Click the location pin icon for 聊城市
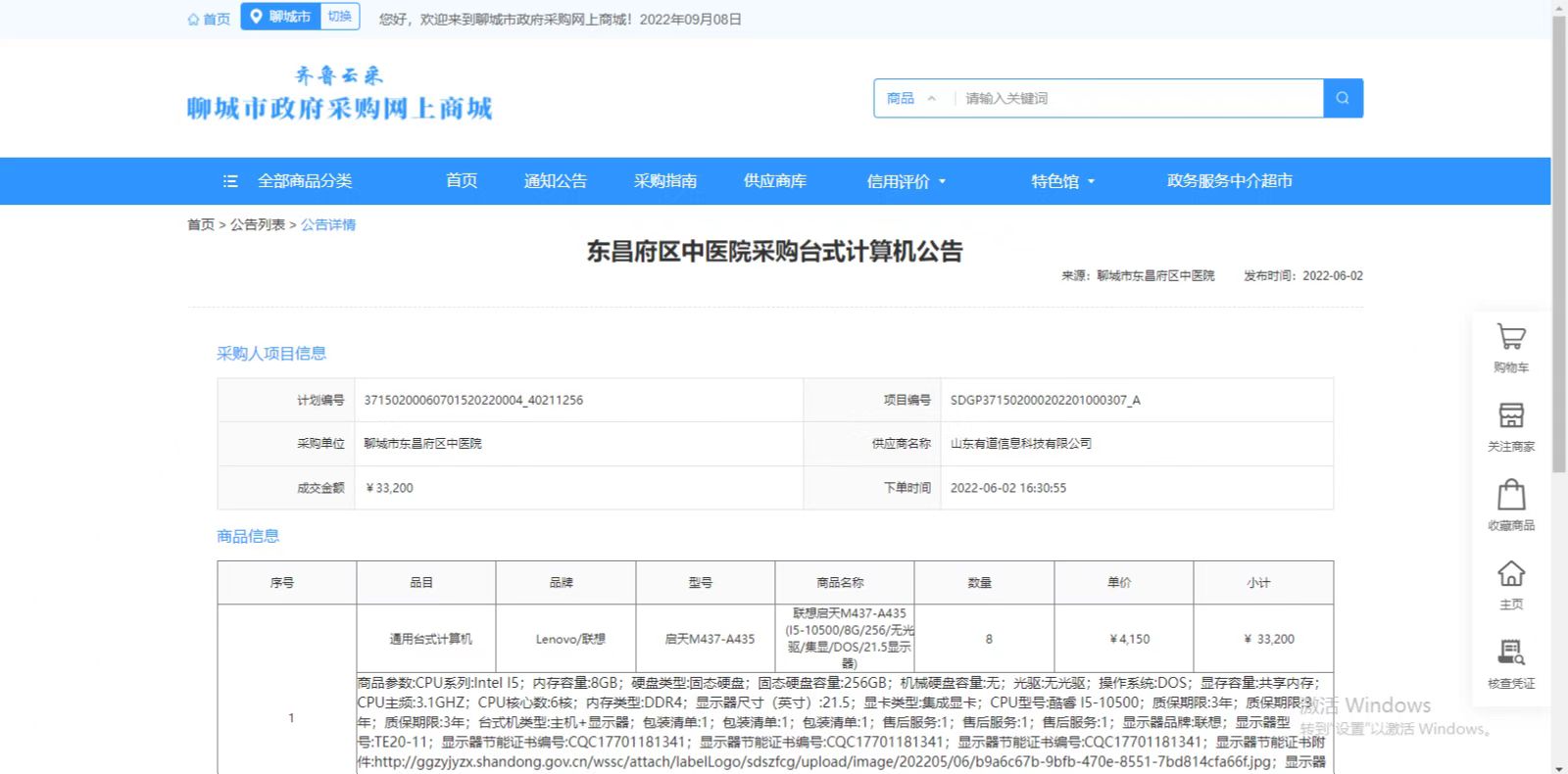The height and width of the screenshot is (774, 1568). point(256,17)
